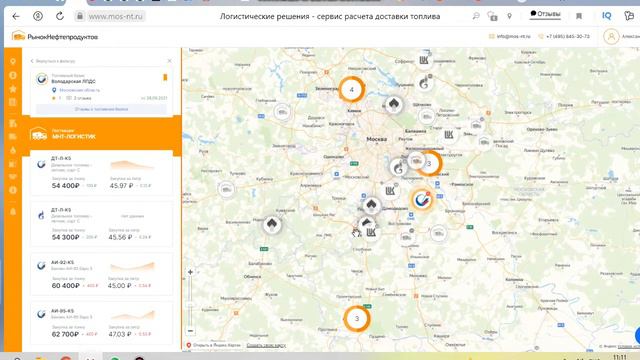Click the lock icon at the bottom of the orange sidebar
This screenshot has height=360, width=640.
[13, 211]
